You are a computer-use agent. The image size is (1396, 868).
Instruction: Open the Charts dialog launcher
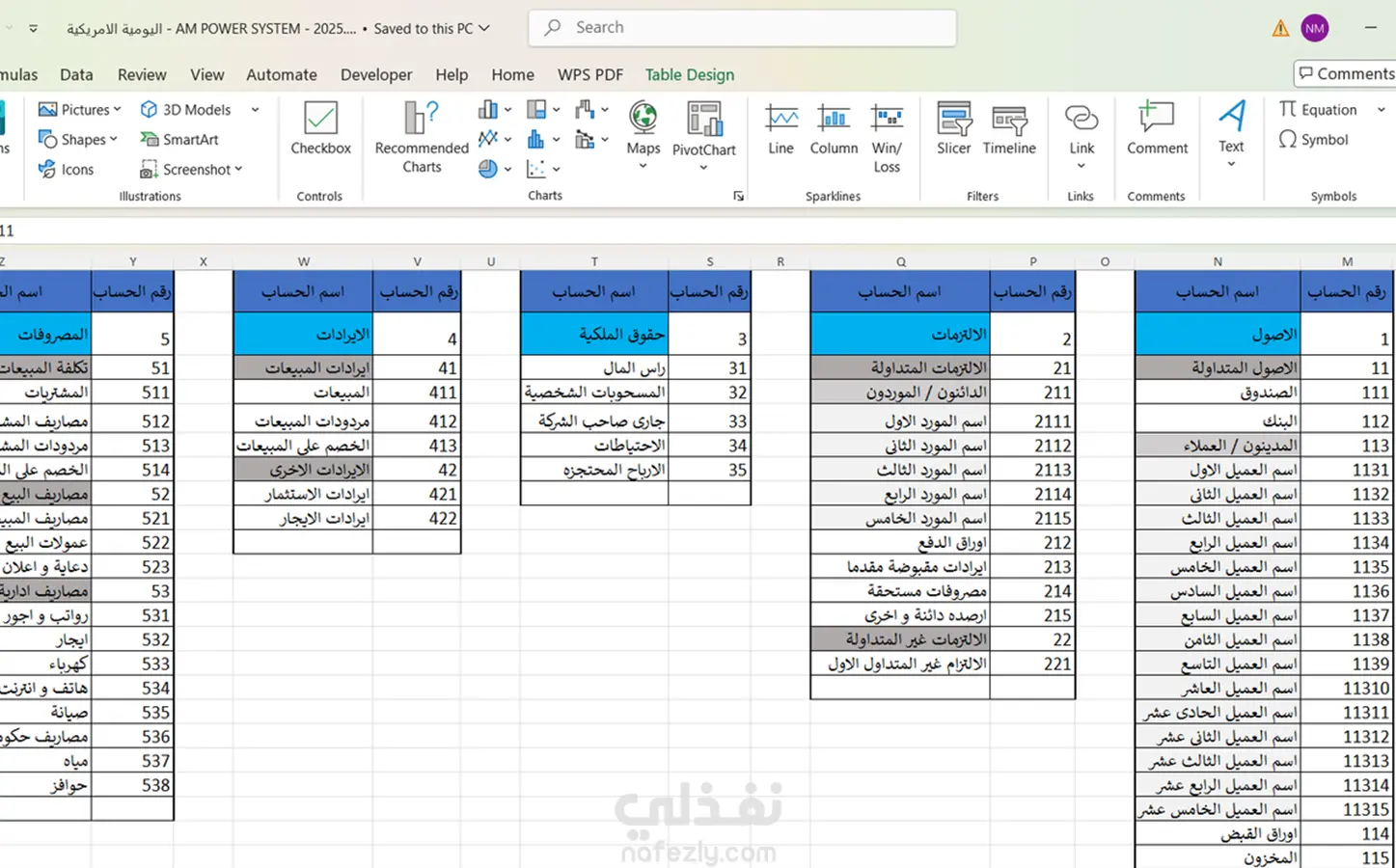pos(738,196)
